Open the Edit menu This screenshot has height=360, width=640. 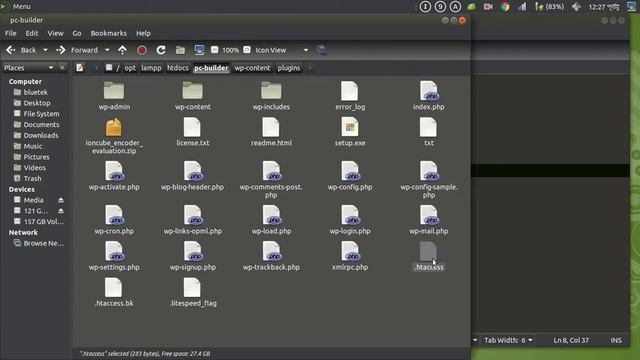pos(32,33)
